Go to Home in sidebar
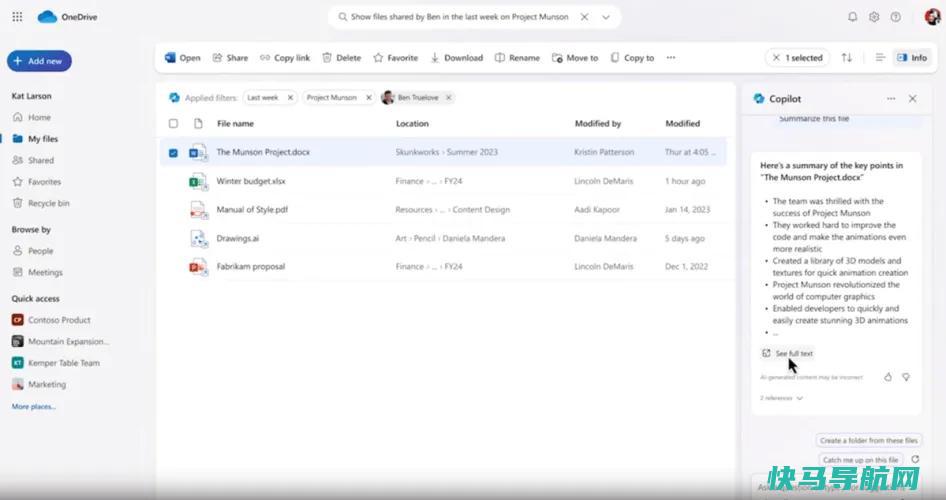Image resolution: width=946 pixels, height=500 pixels. [x=33, y=118]
